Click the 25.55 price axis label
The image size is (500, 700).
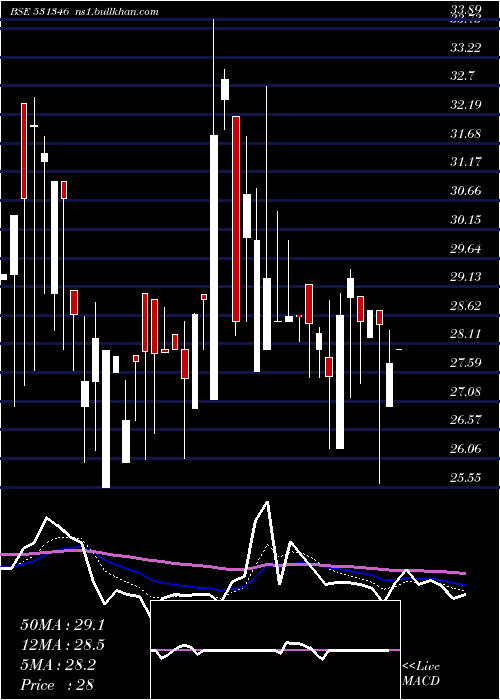click(x=466, y=479)
